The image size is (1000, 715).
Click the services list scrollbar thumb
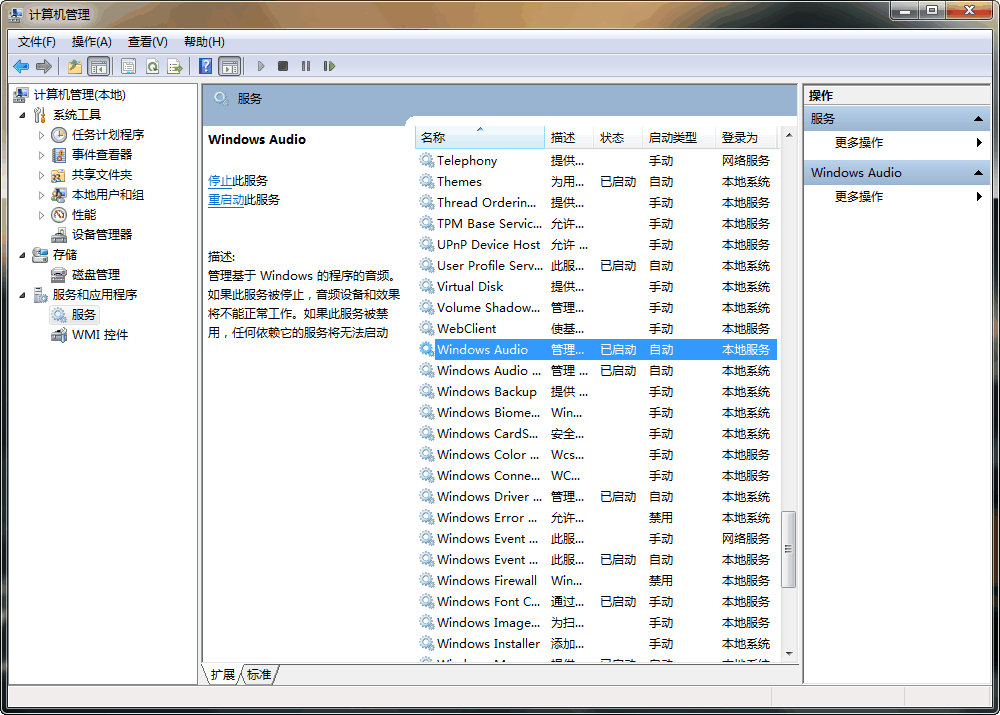click(789, 549)
